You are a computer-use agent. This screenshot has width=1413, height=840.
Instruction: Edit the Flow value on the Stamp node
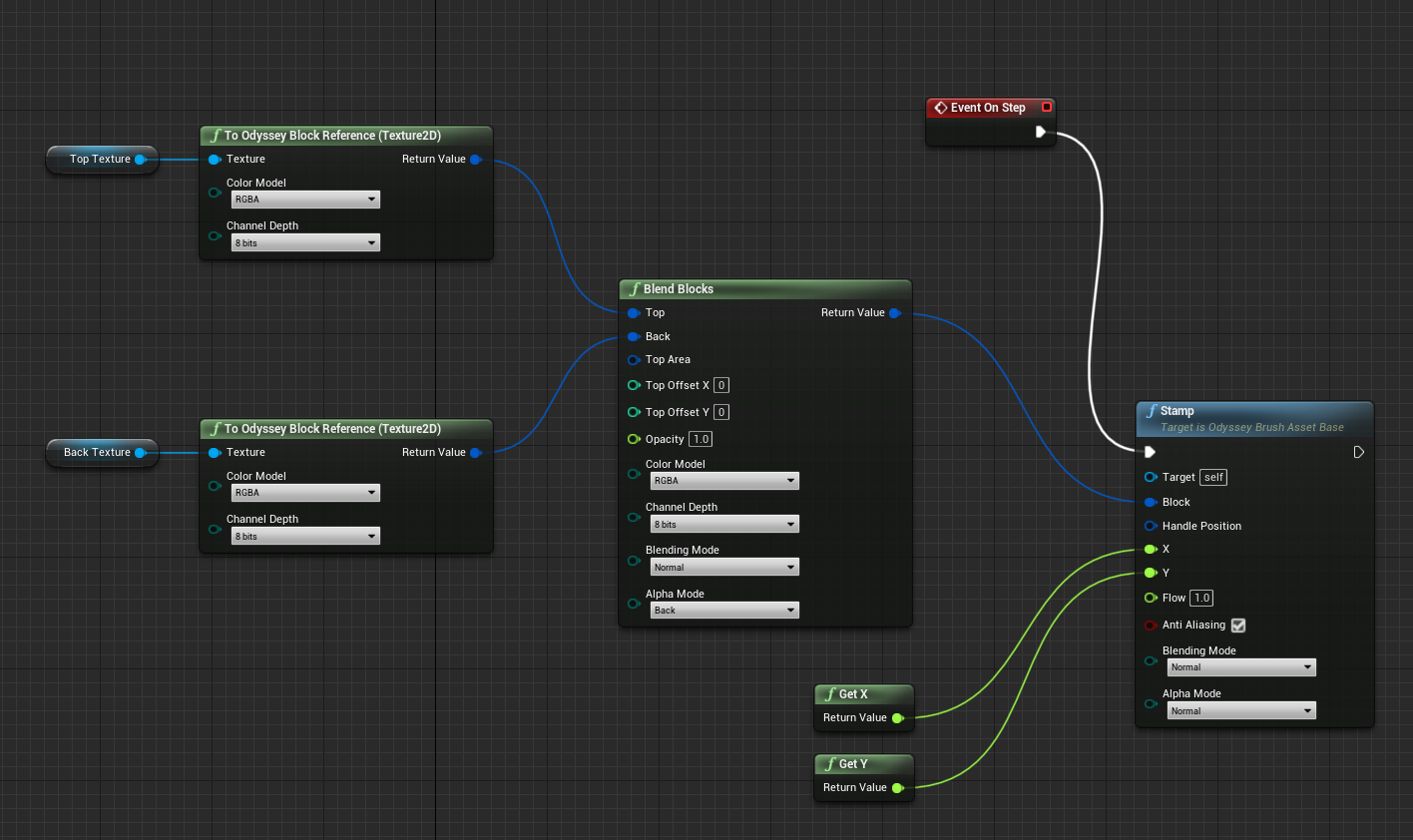click(x=1201, y=598)
